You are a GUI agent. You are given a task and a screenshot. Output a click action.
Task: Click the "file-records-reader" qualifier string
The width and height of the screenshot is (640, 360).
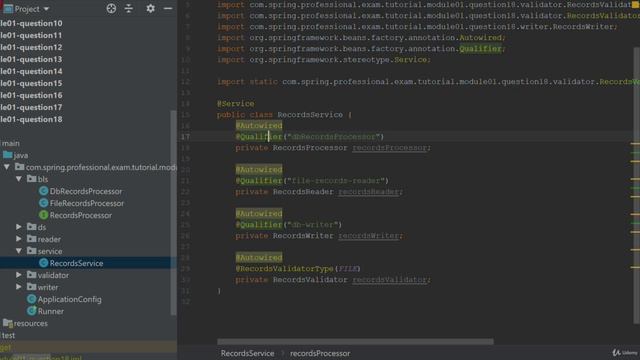coord(336,180)
